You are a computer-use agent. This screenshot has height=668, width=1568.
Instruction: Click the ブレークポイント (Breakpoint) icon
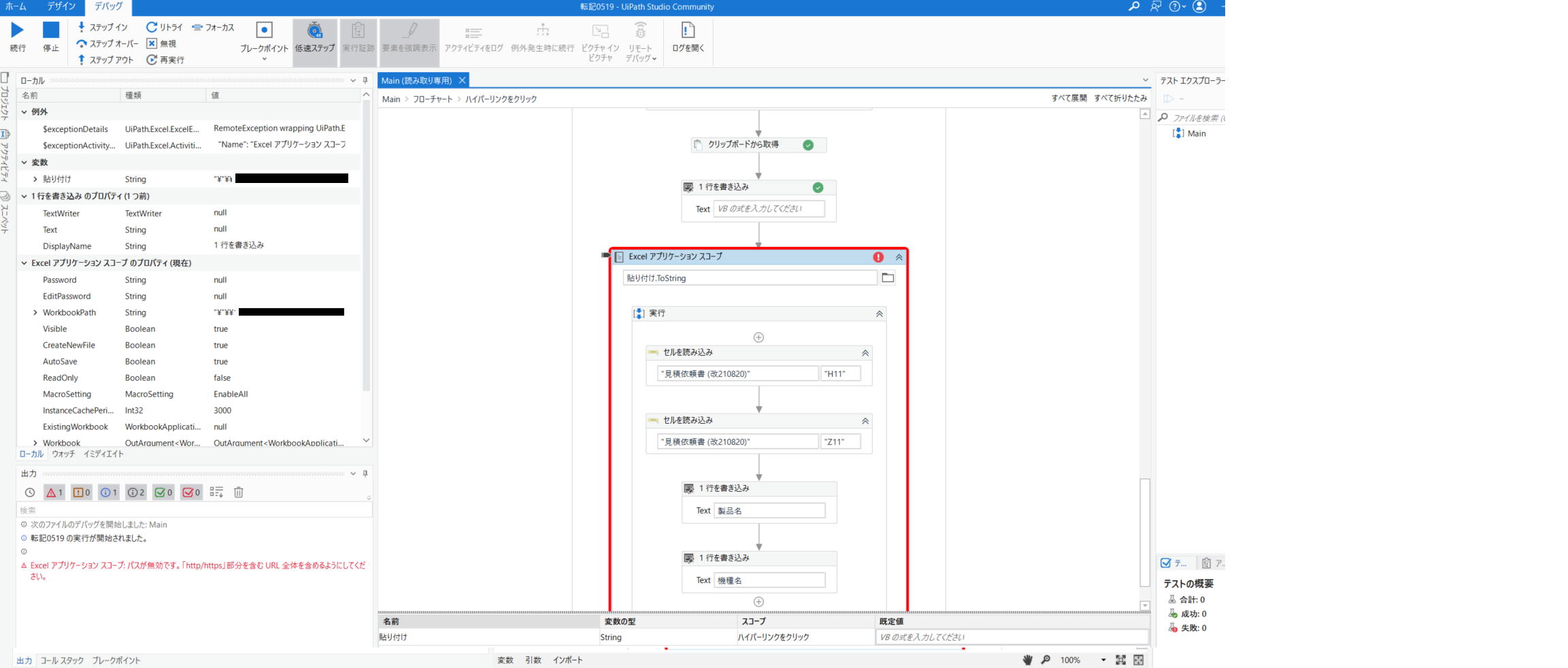pyautogui.click(x=264, y=31)
